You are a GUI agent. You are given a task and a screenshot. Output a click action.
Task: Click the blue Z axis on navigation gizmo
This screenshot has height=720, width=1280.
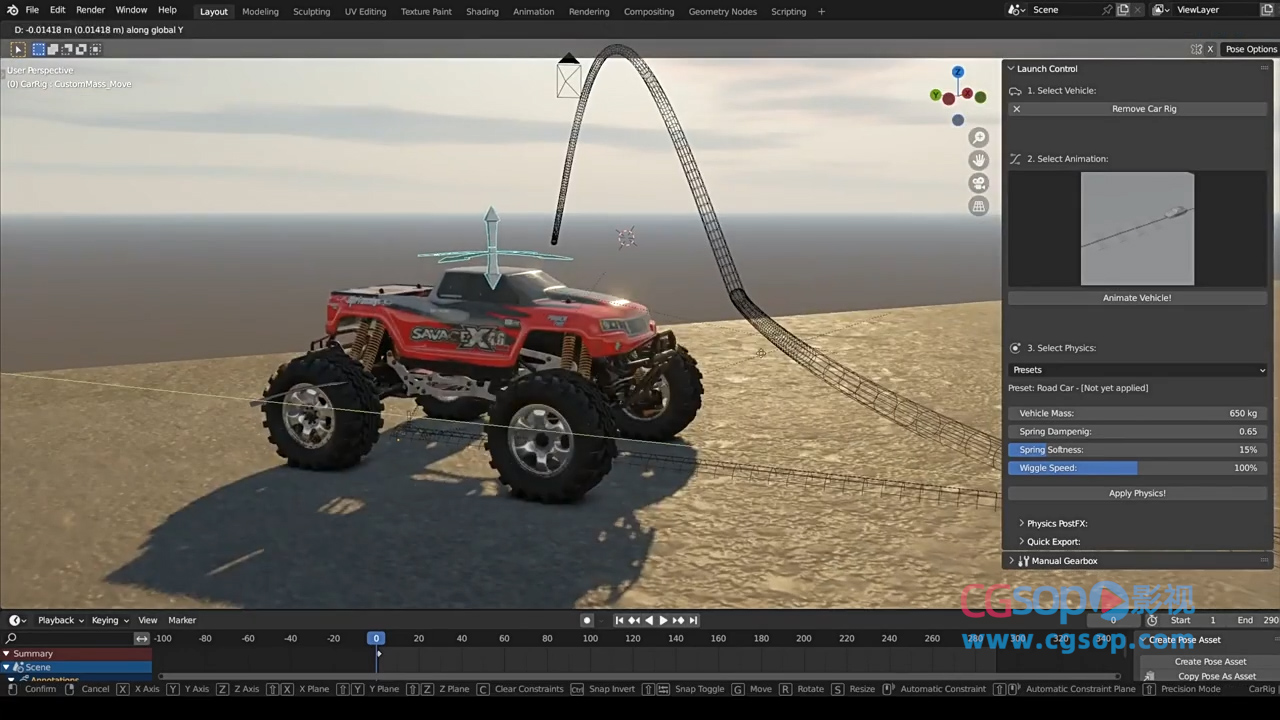958,72
